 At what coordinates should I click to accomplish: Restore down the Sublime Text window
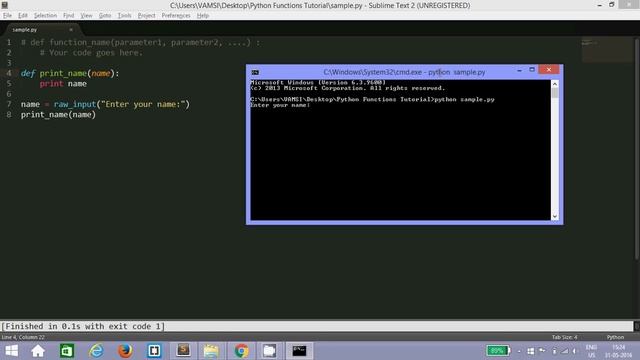coord(611,5)
